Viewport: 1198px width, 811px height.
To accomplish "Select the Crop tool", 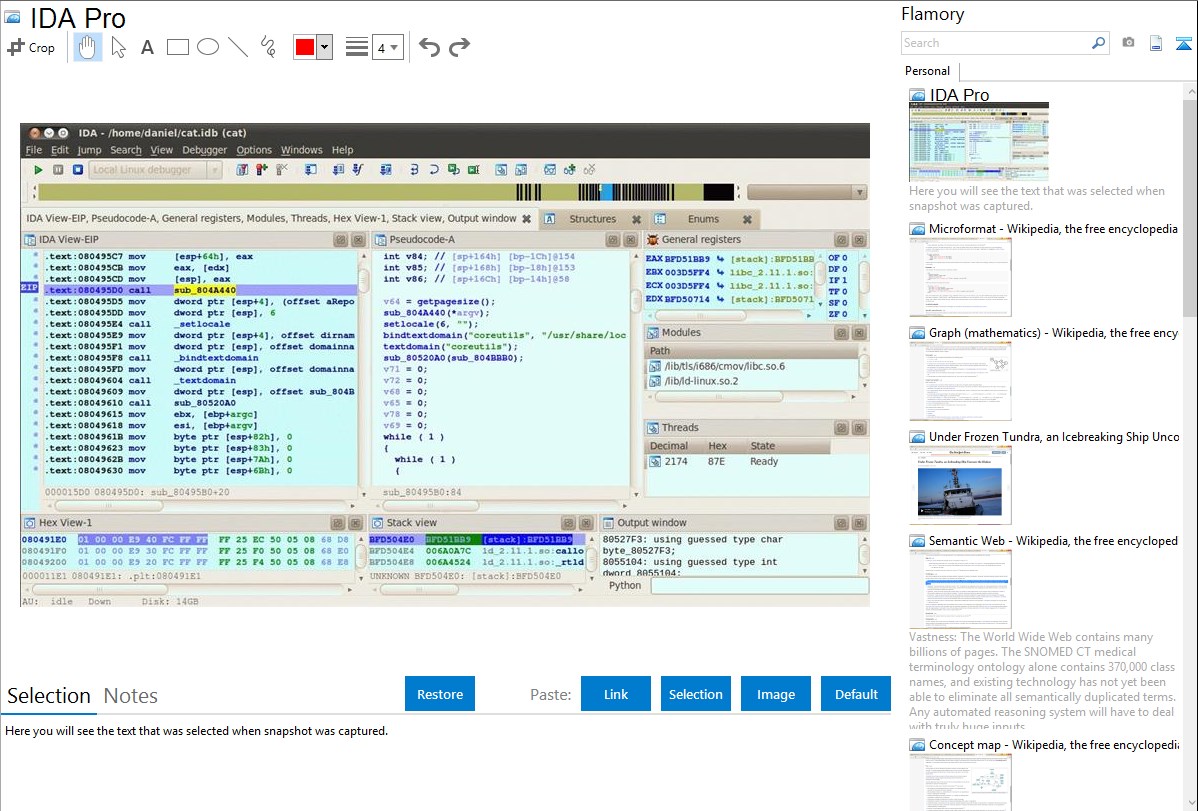I will click(x=31, y=47).
